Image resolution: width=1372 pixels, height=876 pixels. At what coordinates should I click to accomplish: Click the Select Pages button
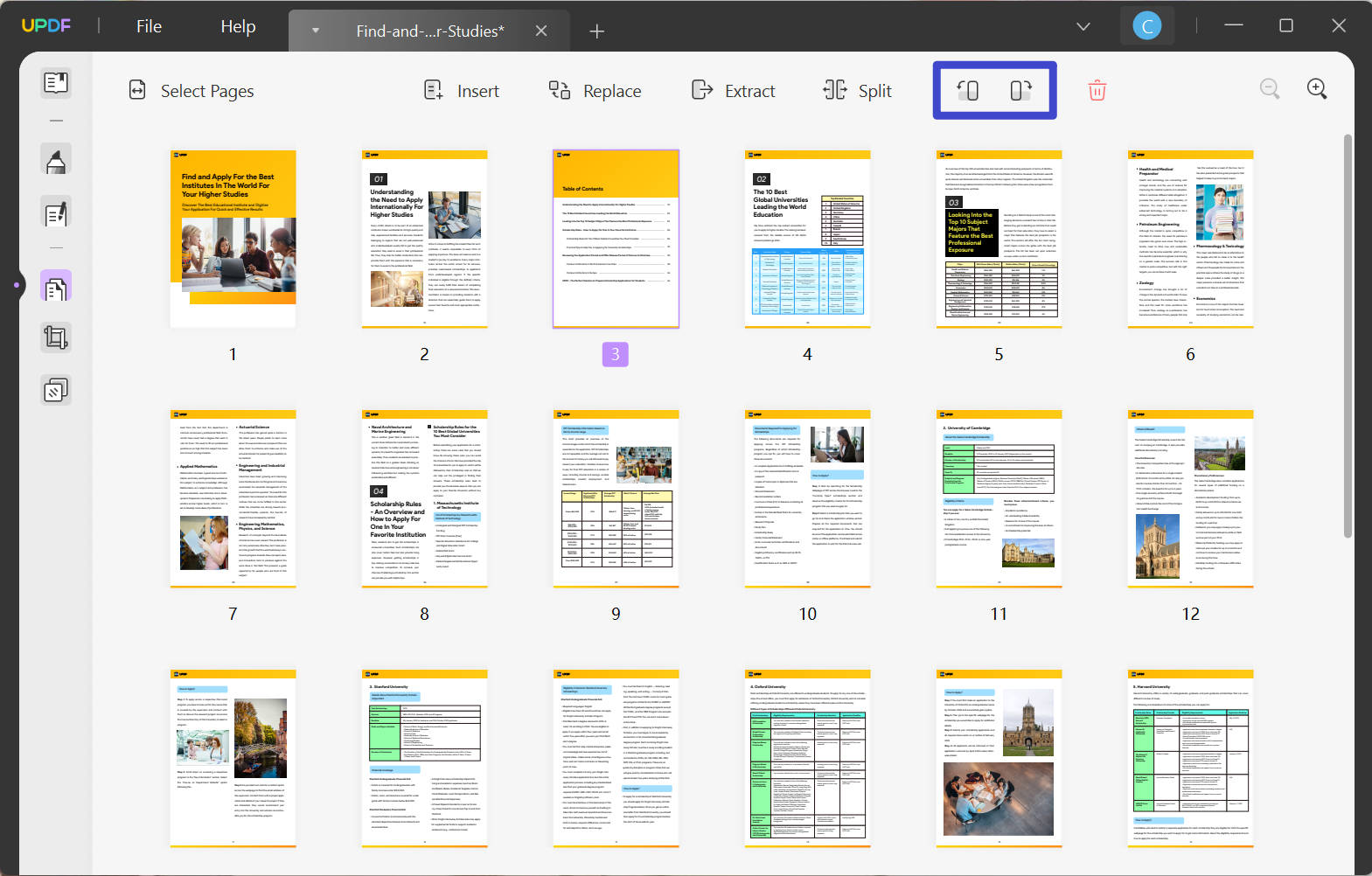pos(192,91)
